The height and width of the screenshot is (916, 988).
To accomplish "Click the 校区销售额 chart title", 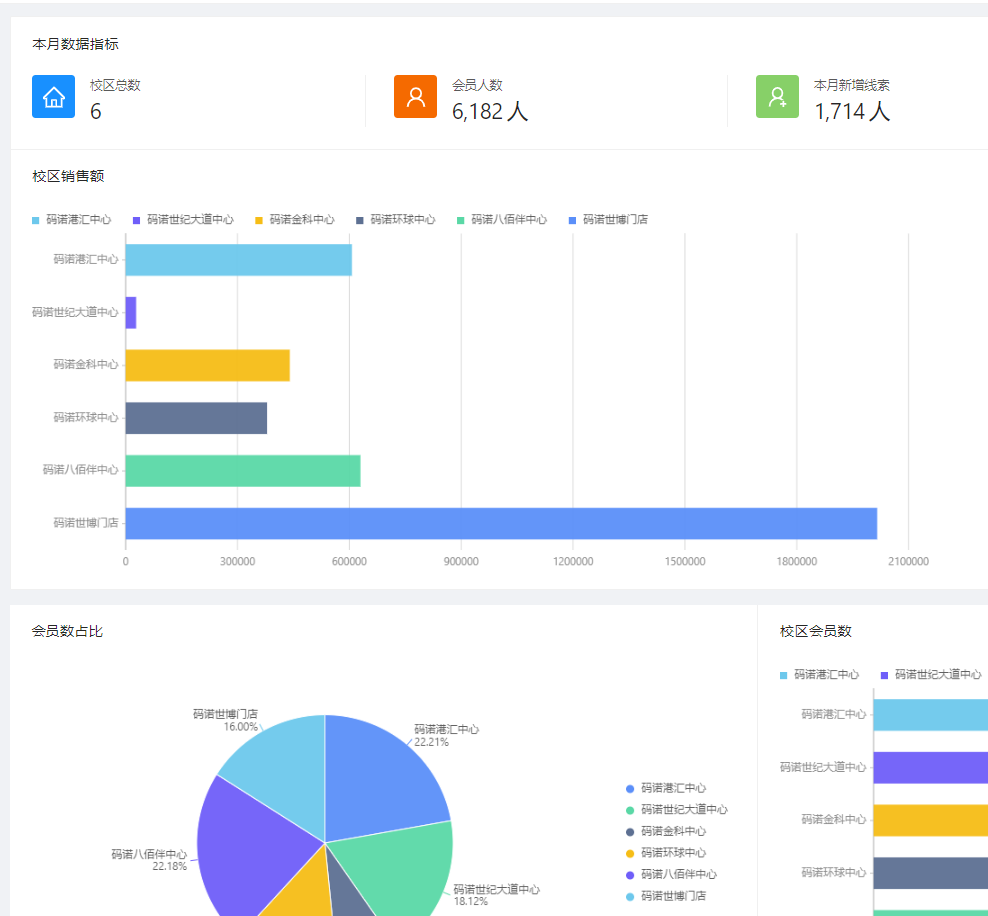I will point(68,176).
